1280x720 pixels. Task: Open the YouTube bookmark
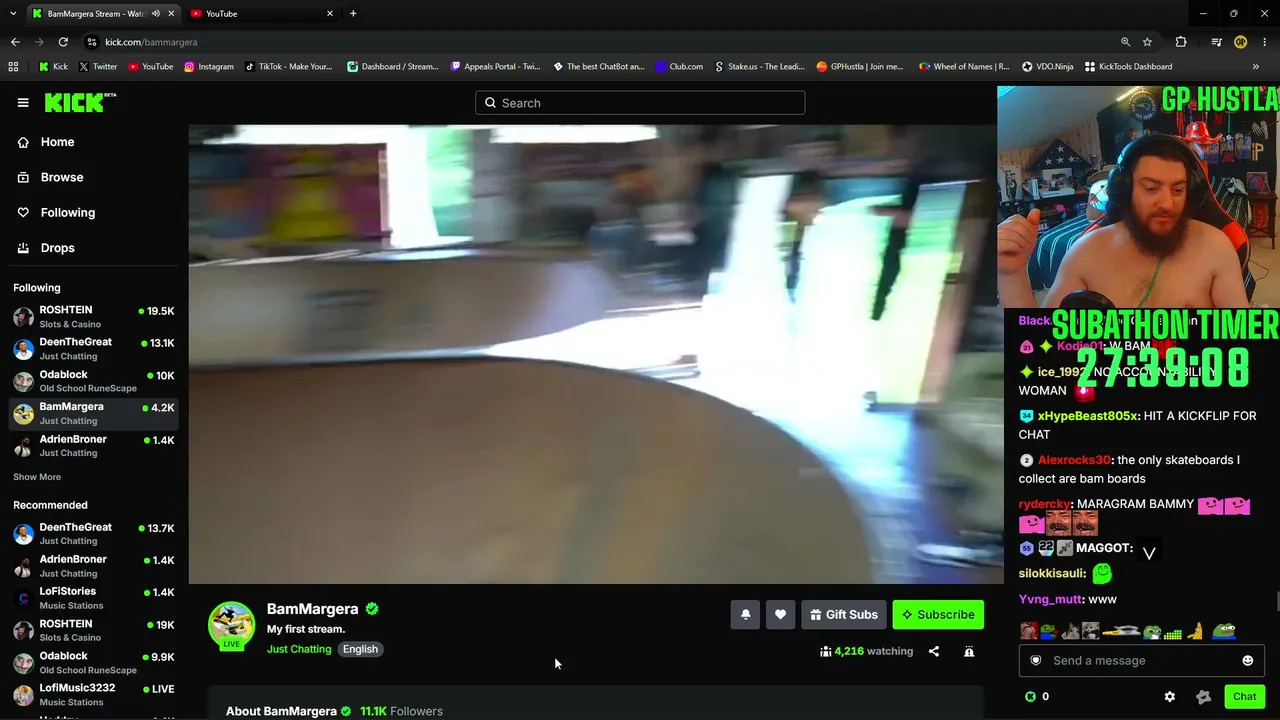tap(150, 67)
